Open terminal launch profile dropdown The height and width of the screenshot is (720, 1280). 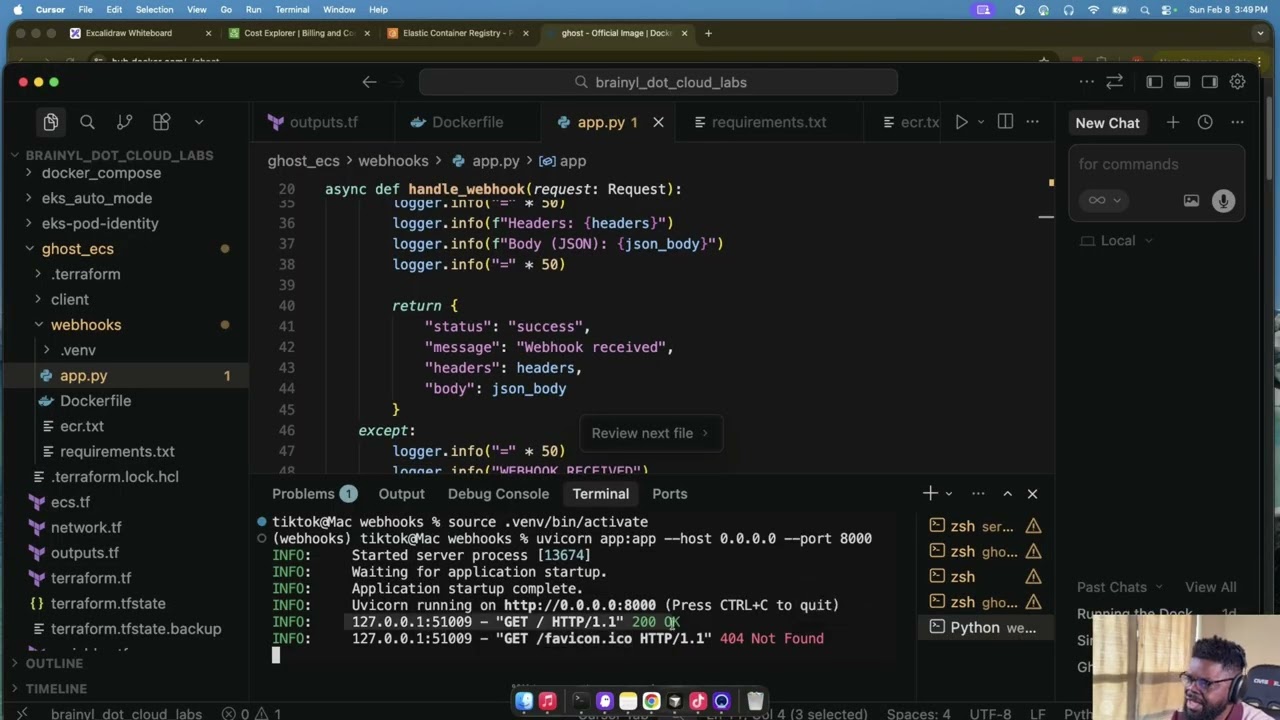tap(949, 493)
